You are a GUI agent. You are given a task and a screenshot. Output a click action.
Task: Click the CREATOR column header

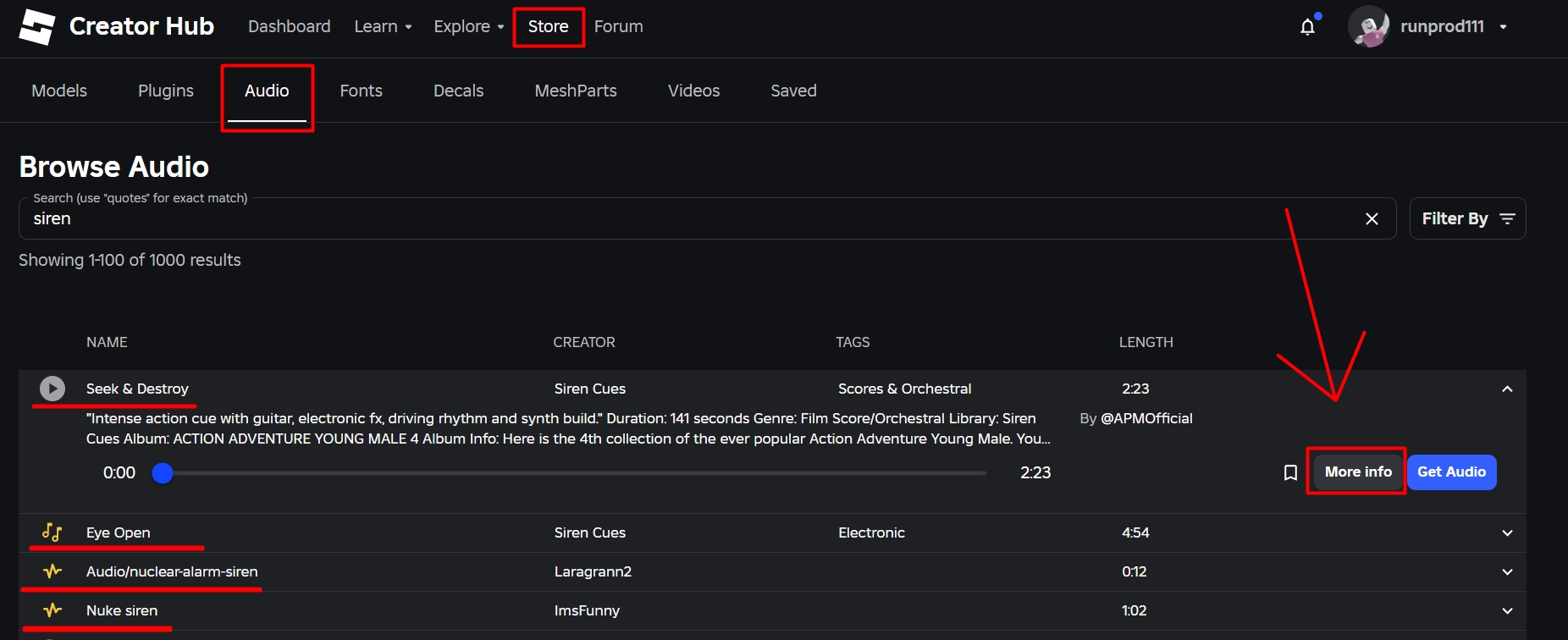tap(584, 342)
